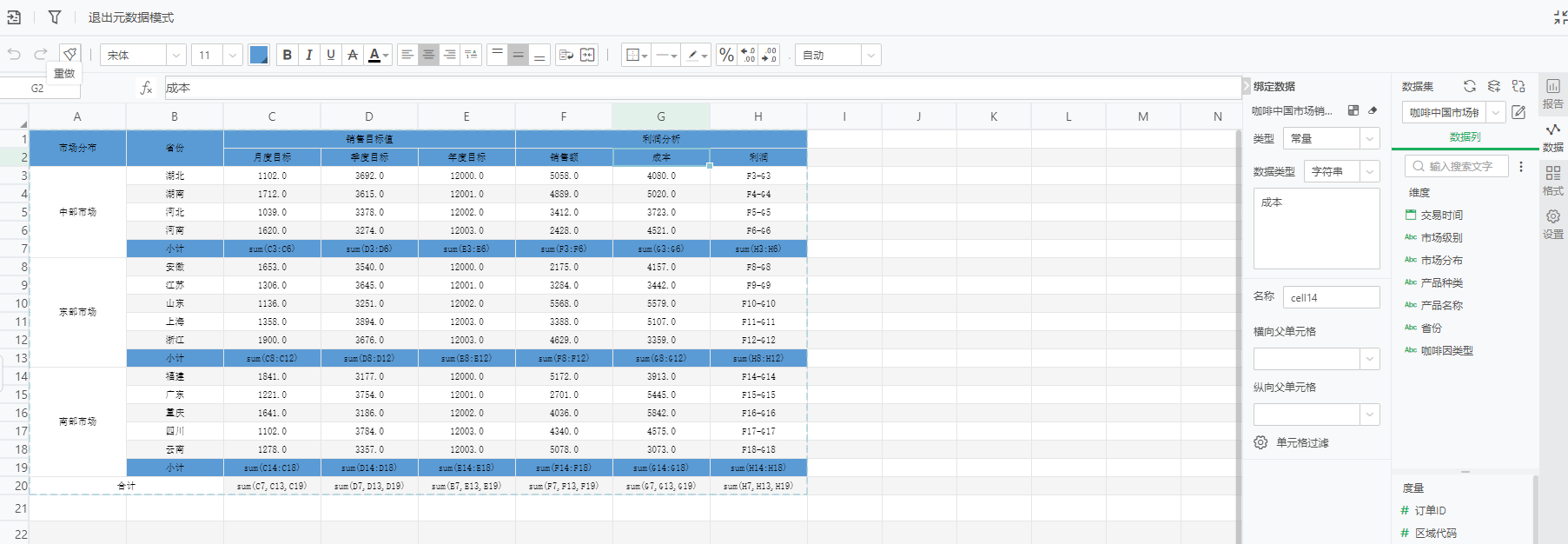1568x544 pixels.
Task: Open the border line style dropdown
Action: coord(666,55)
